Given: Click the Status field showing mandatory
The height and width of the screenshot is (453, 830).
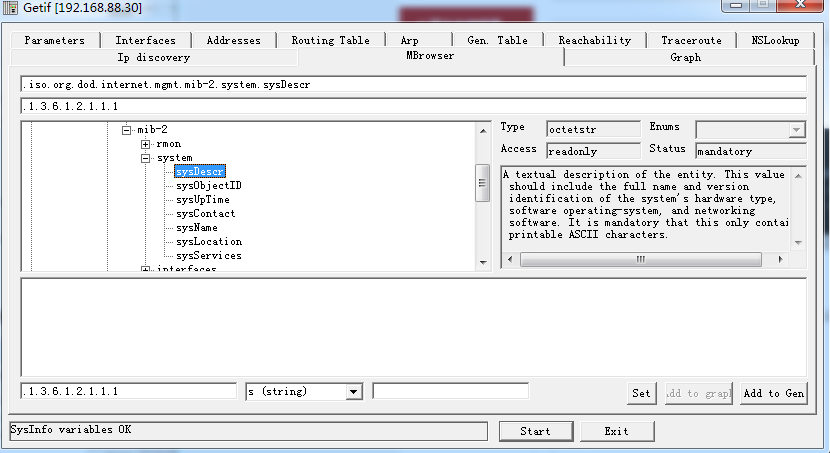Looking at the screenshot, I should click(751, 151).
